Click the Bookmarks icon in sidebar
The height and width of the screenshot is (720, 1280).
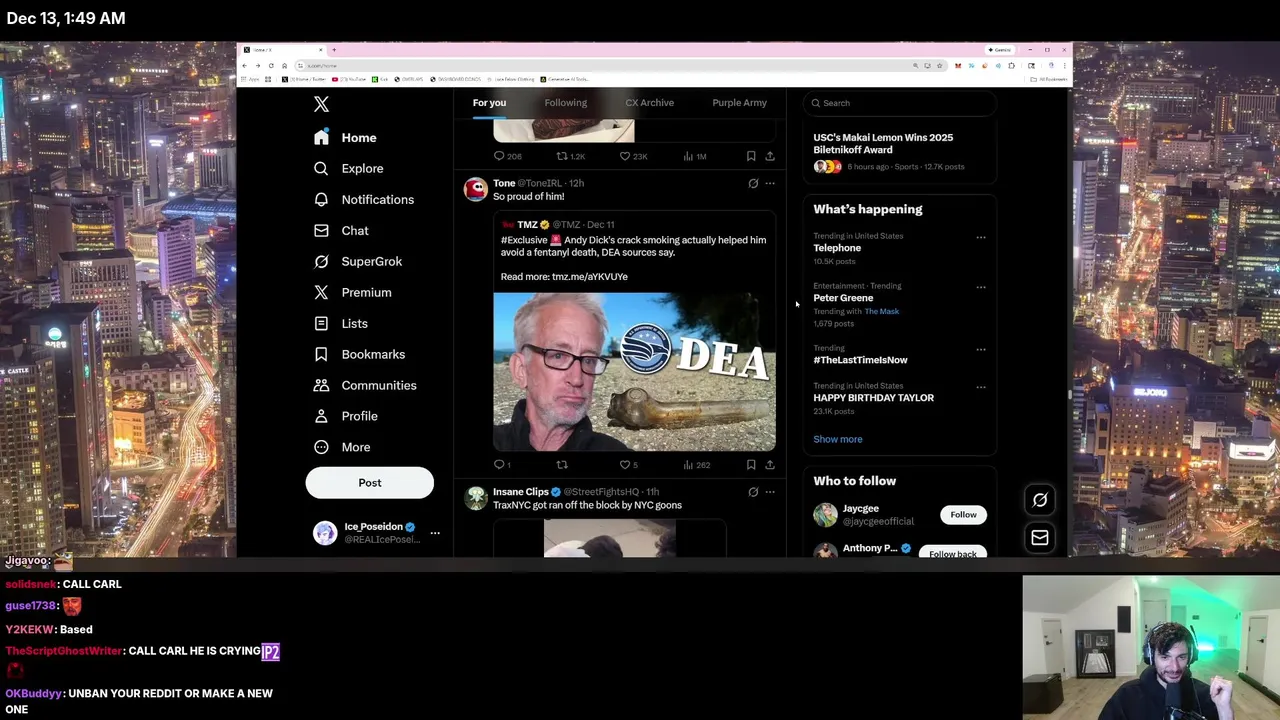pyautogui.click(x=321, y=355)
